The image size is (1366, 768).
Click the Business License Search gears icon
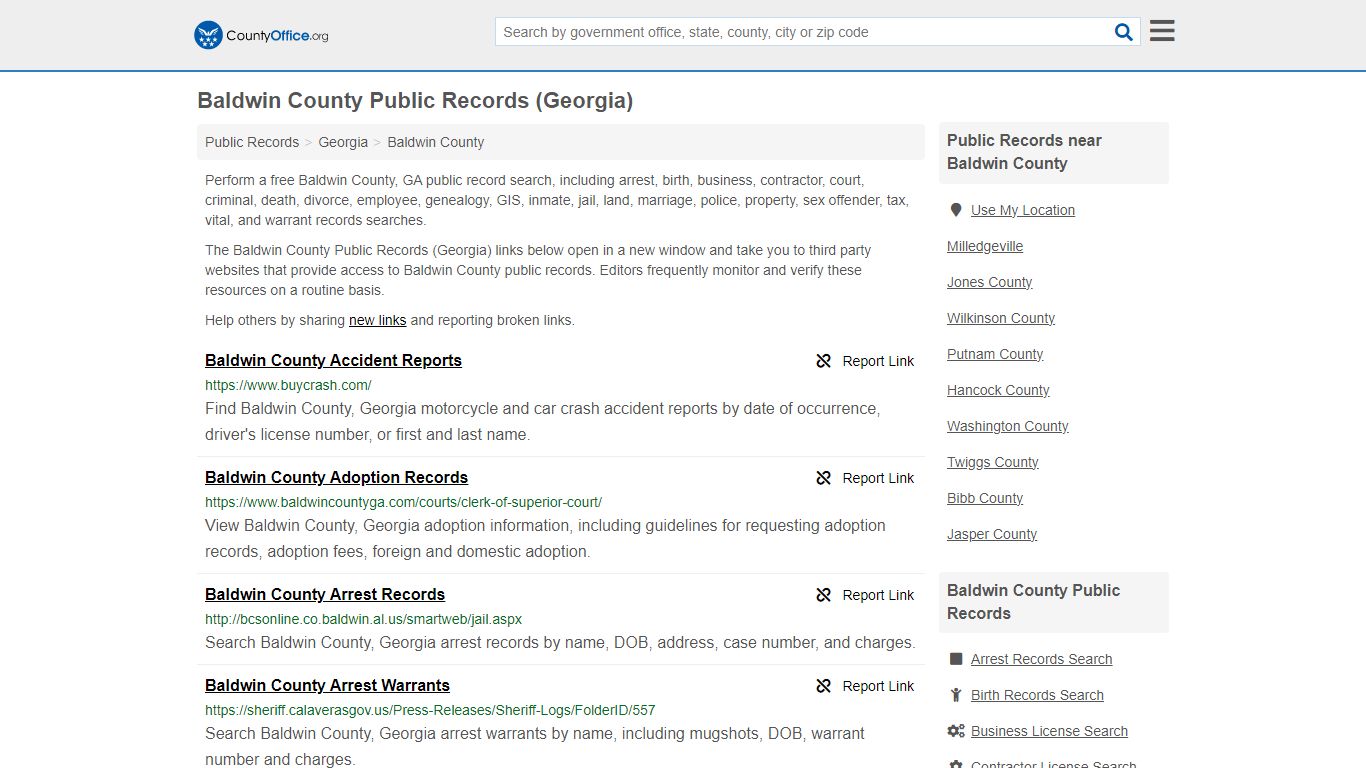(956, 731)
